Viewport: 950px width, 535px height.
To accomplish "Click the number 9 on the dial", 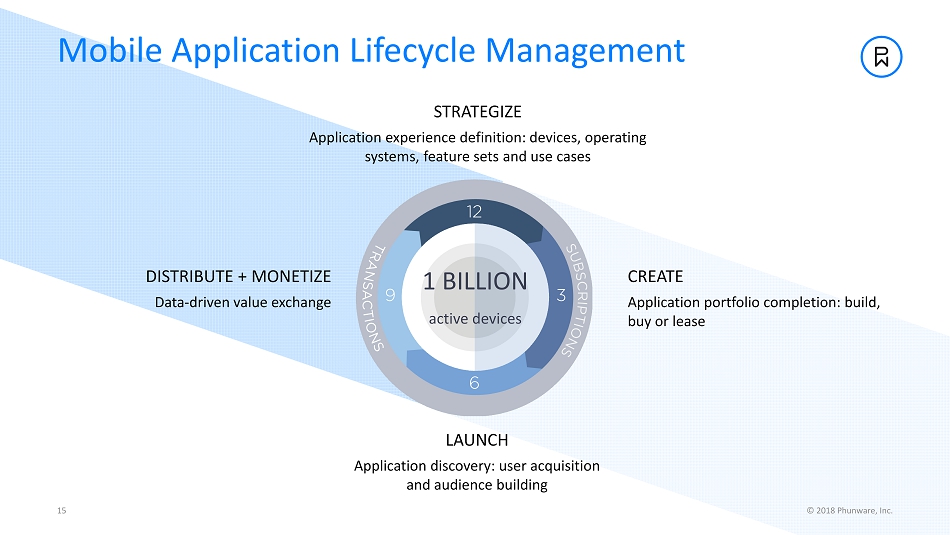I will coord(389,295).
